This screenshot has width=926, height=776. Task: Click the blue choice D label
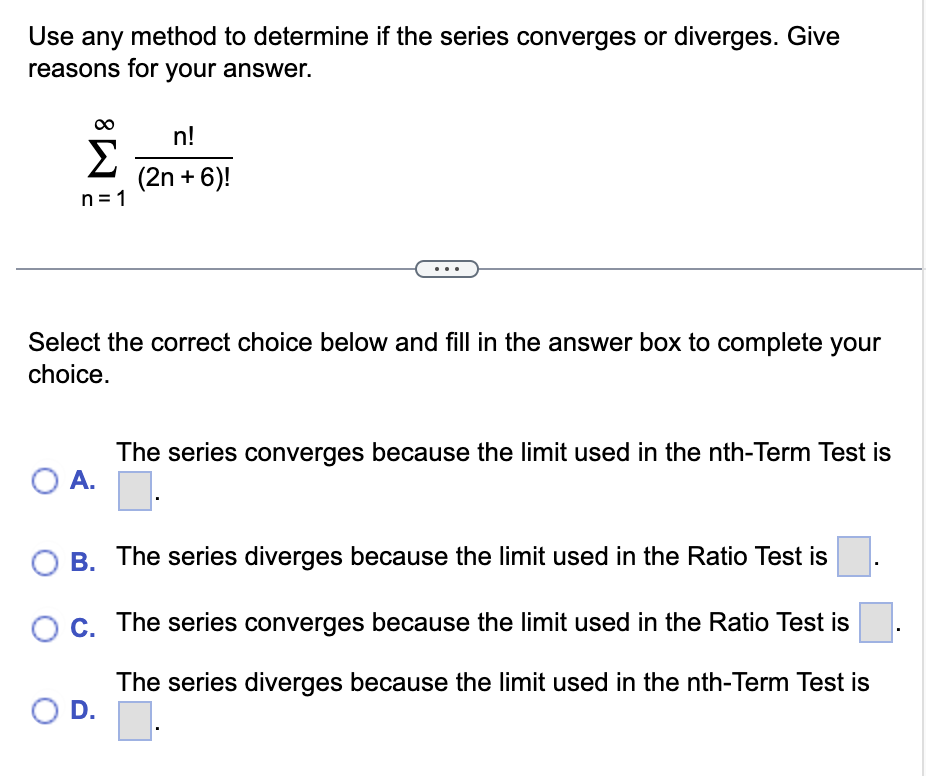coord(84,712)
